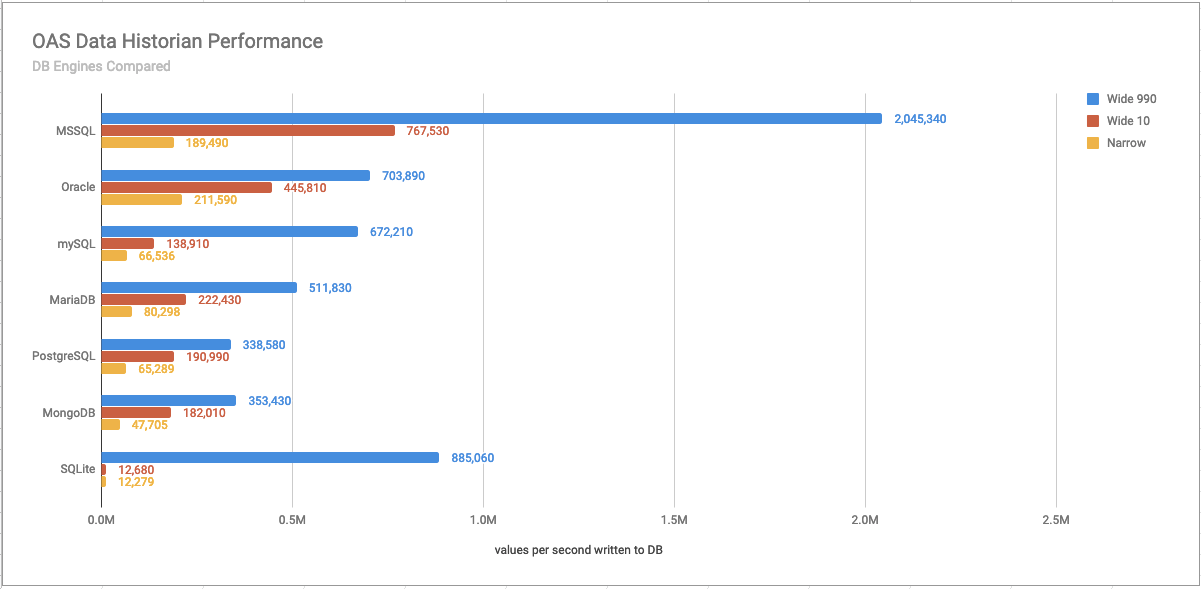
Task: Select the MSSQL blue bar labeled 2,045,340
Action: point(491,118)
